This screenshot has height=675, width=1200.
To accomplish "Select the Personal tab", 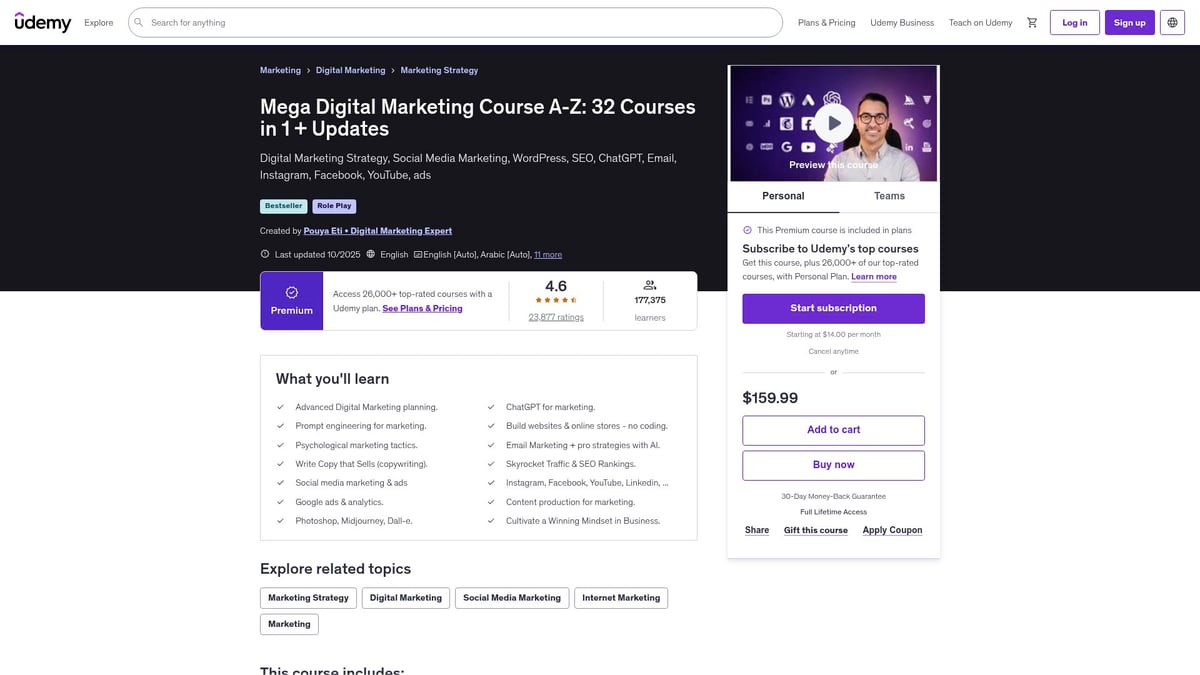I will (x=783, y=196).
